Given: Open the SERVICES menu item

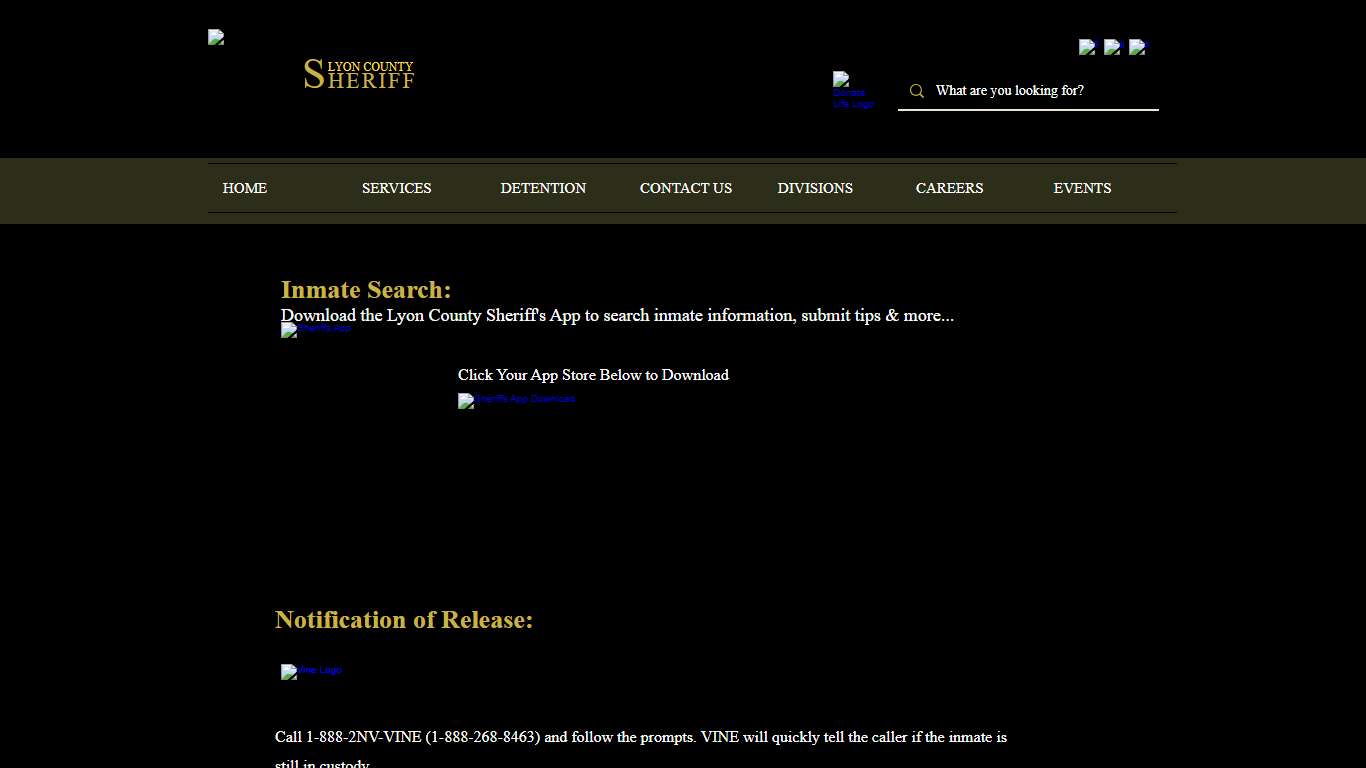Looking at the screenshot, I should point(396,188).
